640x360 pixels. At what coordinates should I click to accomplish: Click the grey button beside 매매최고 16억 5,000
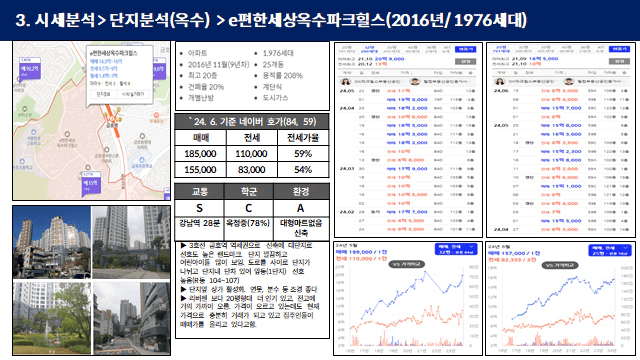[619, 61]
